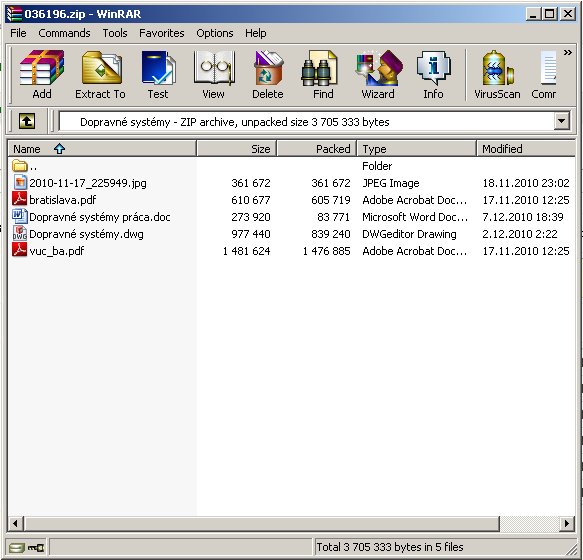This screenshot has width=583, height=560.
Task: Open the archive path dropdown arrow
Action: point(561,121)
